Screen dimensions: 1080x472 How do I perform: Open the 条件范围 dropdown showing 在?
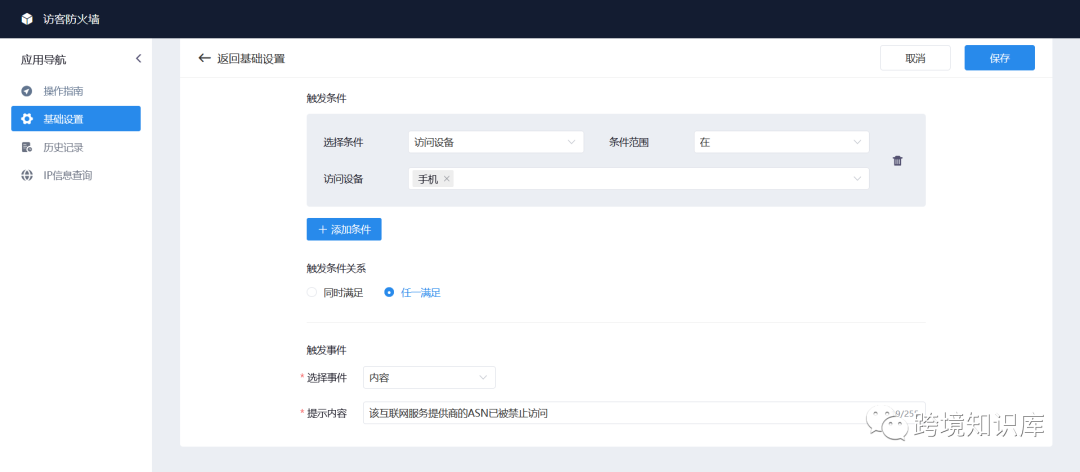780,142
